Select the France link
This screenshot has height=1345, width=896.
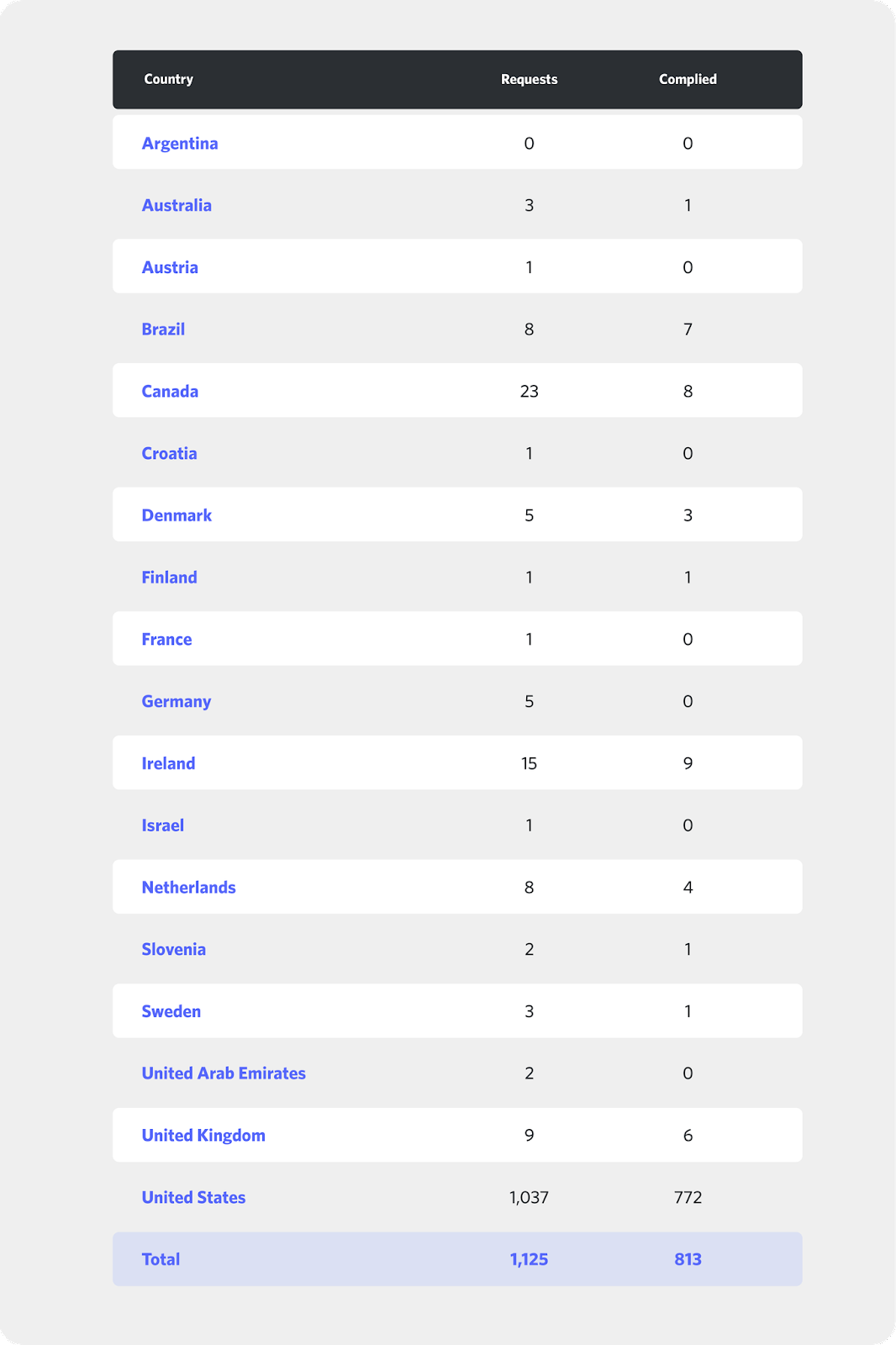[x=166, y=640]
